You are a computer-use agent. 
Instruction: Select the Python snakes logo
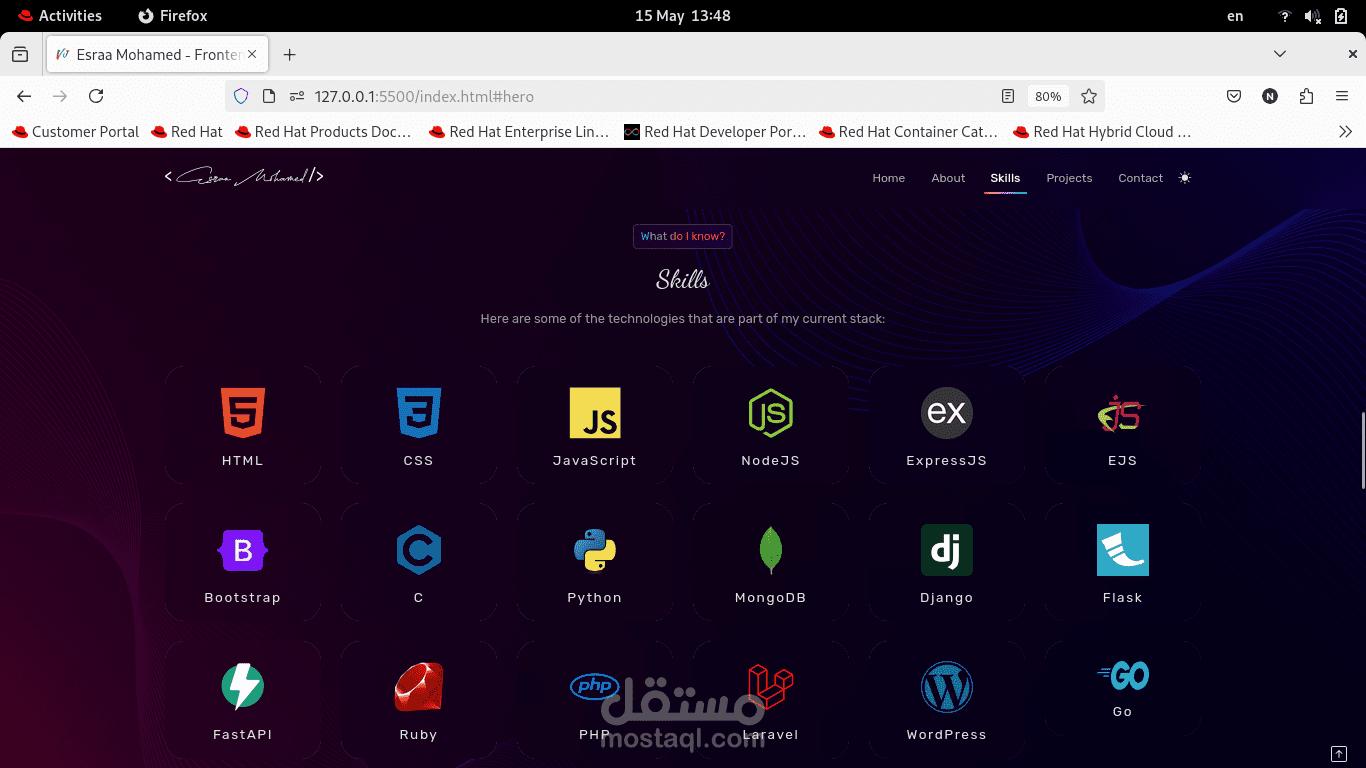(x=595, y=550)
